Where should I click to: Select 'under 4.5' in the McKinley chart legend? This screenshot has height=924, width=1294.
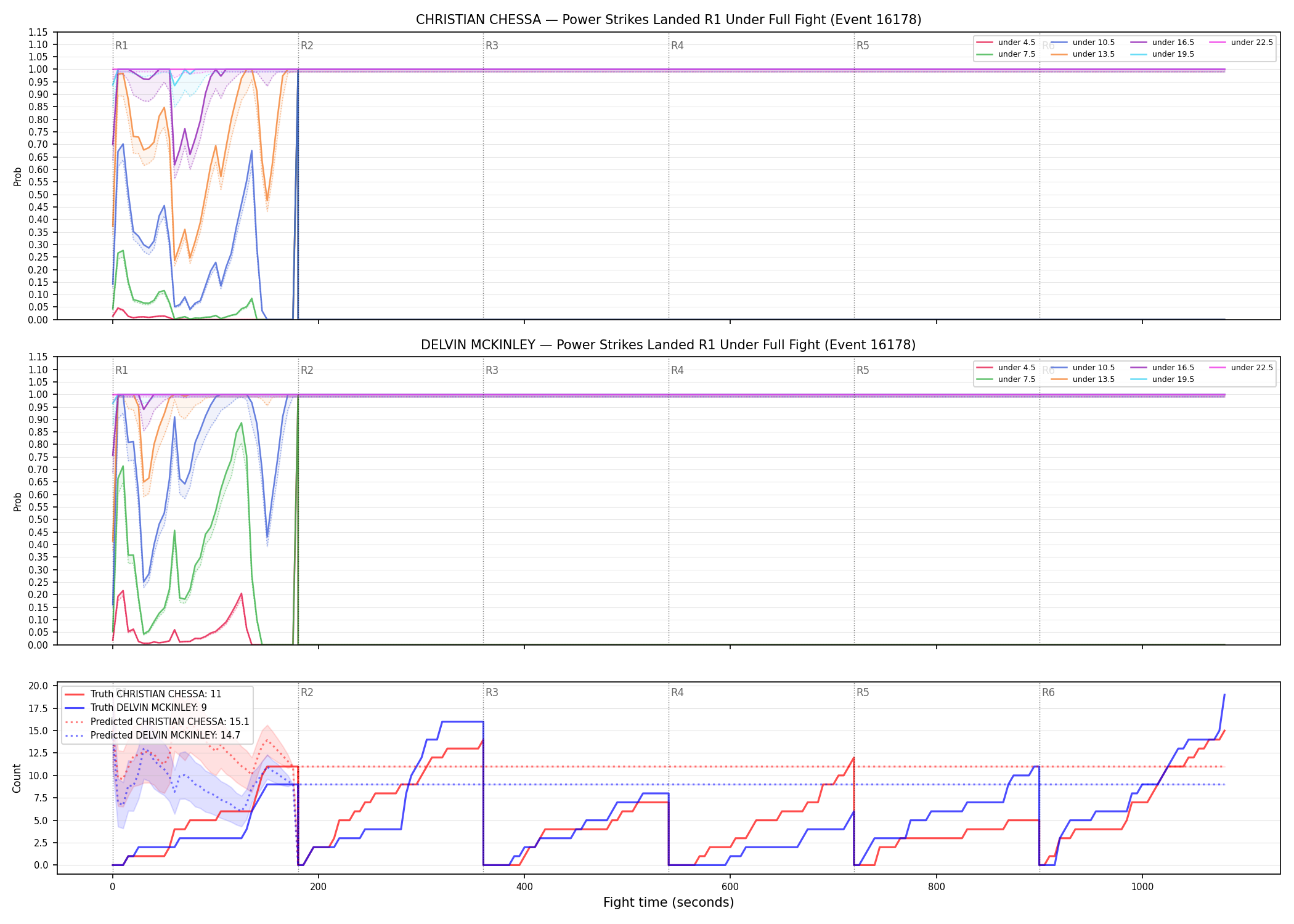[1006, 368]
